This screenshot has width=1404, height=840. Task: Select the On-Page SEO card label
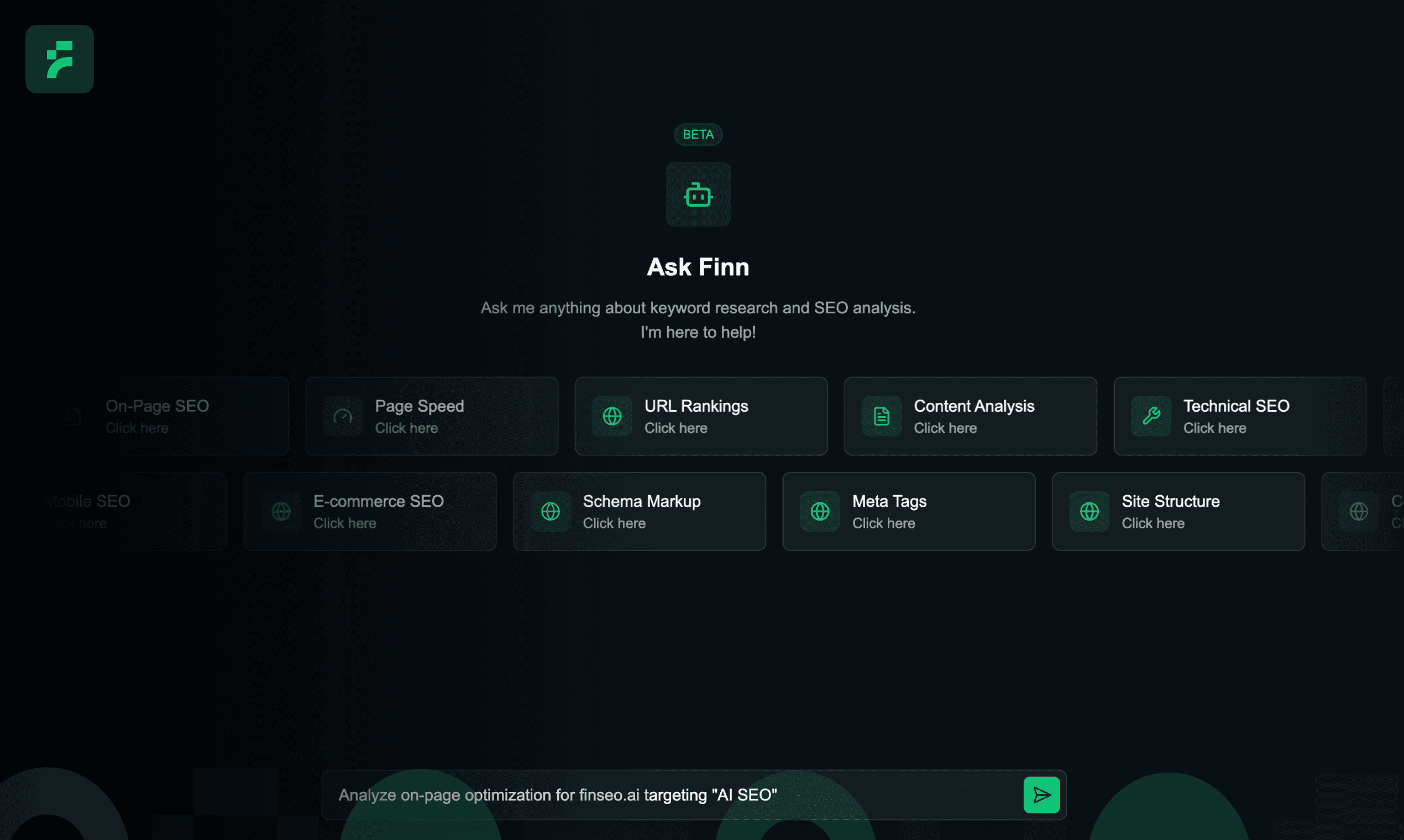click(x=158, y=406)
